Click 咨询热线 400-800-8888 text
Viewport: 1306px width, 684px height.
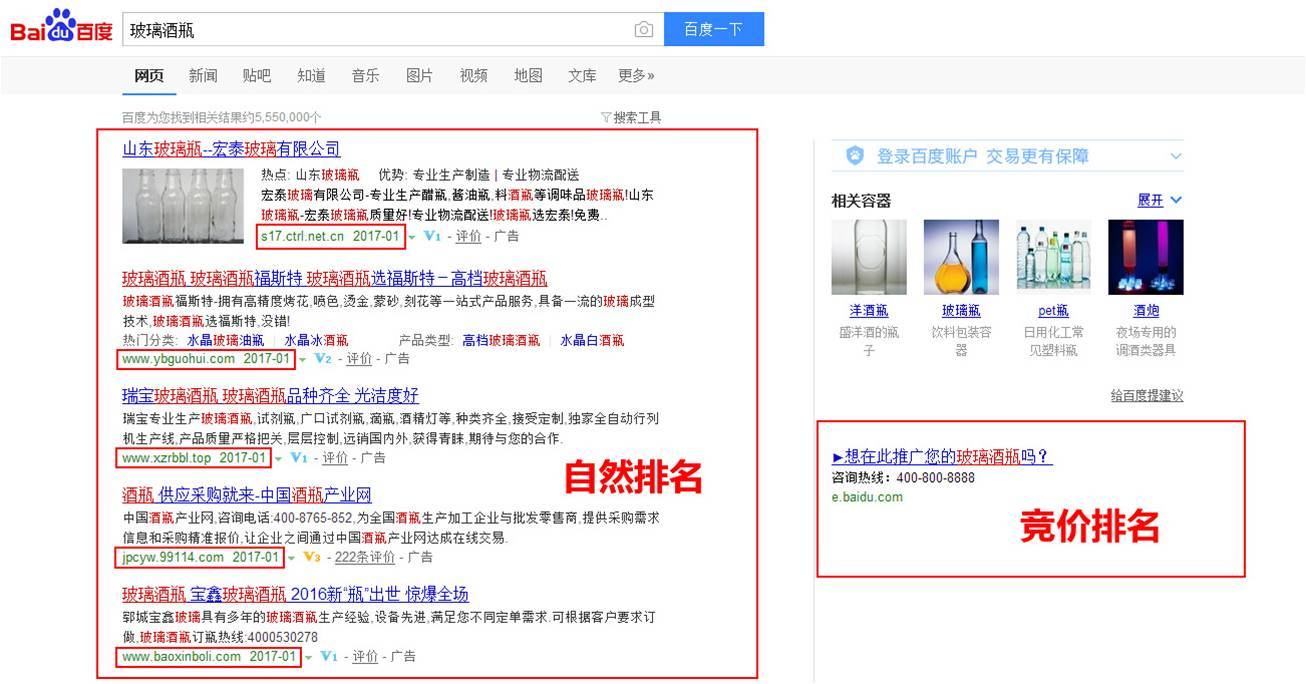[903, 478]
